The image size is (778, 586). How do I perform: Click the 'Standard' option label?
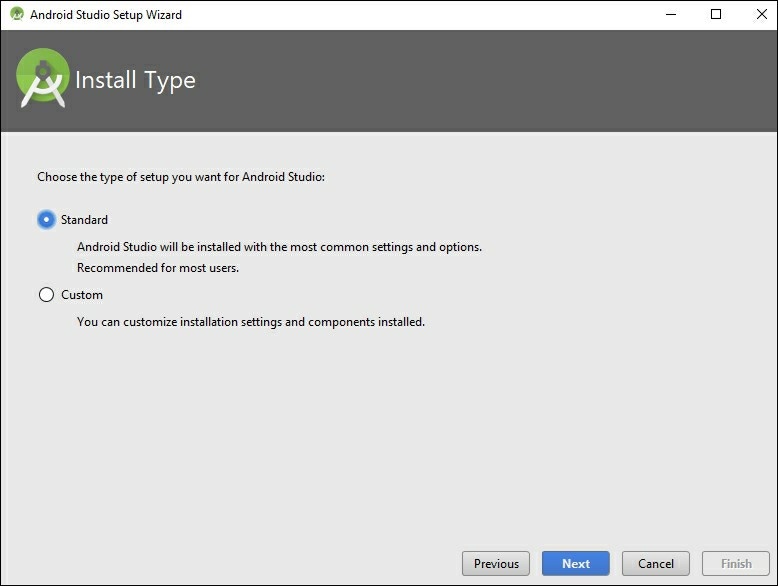point(84,220)
